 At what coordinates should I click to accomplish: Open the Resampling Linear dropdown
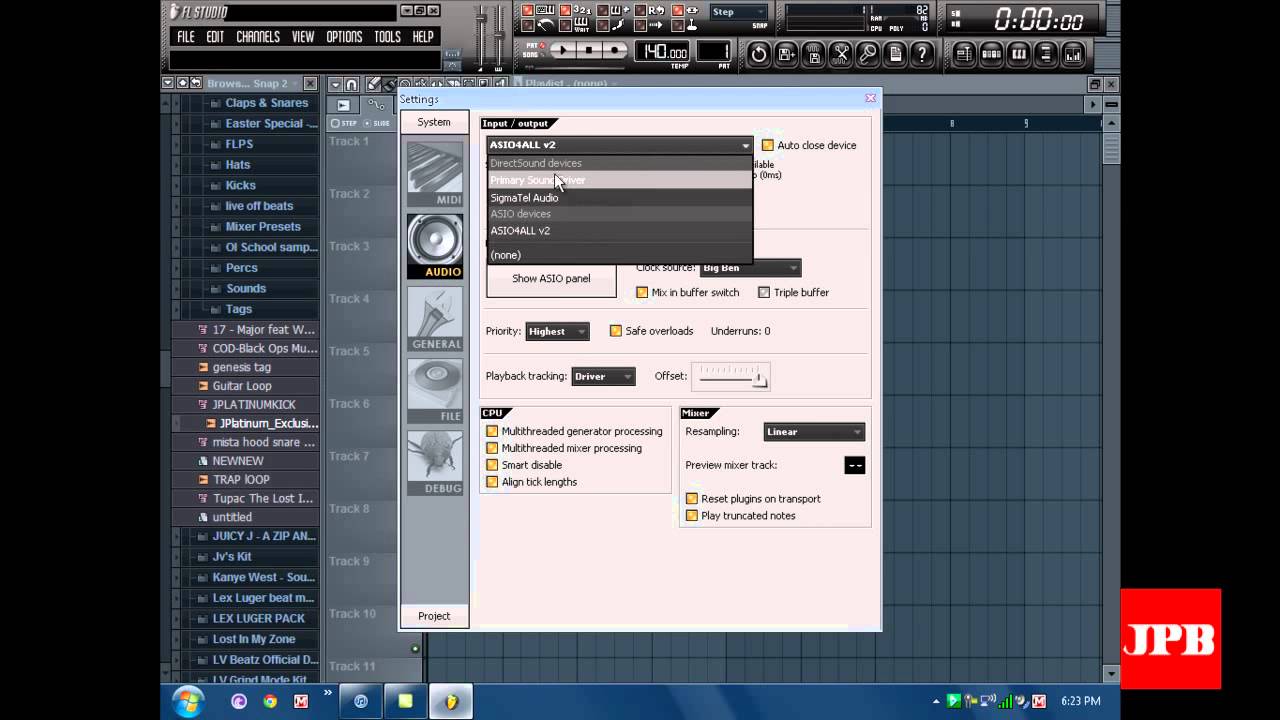(814, 432)
